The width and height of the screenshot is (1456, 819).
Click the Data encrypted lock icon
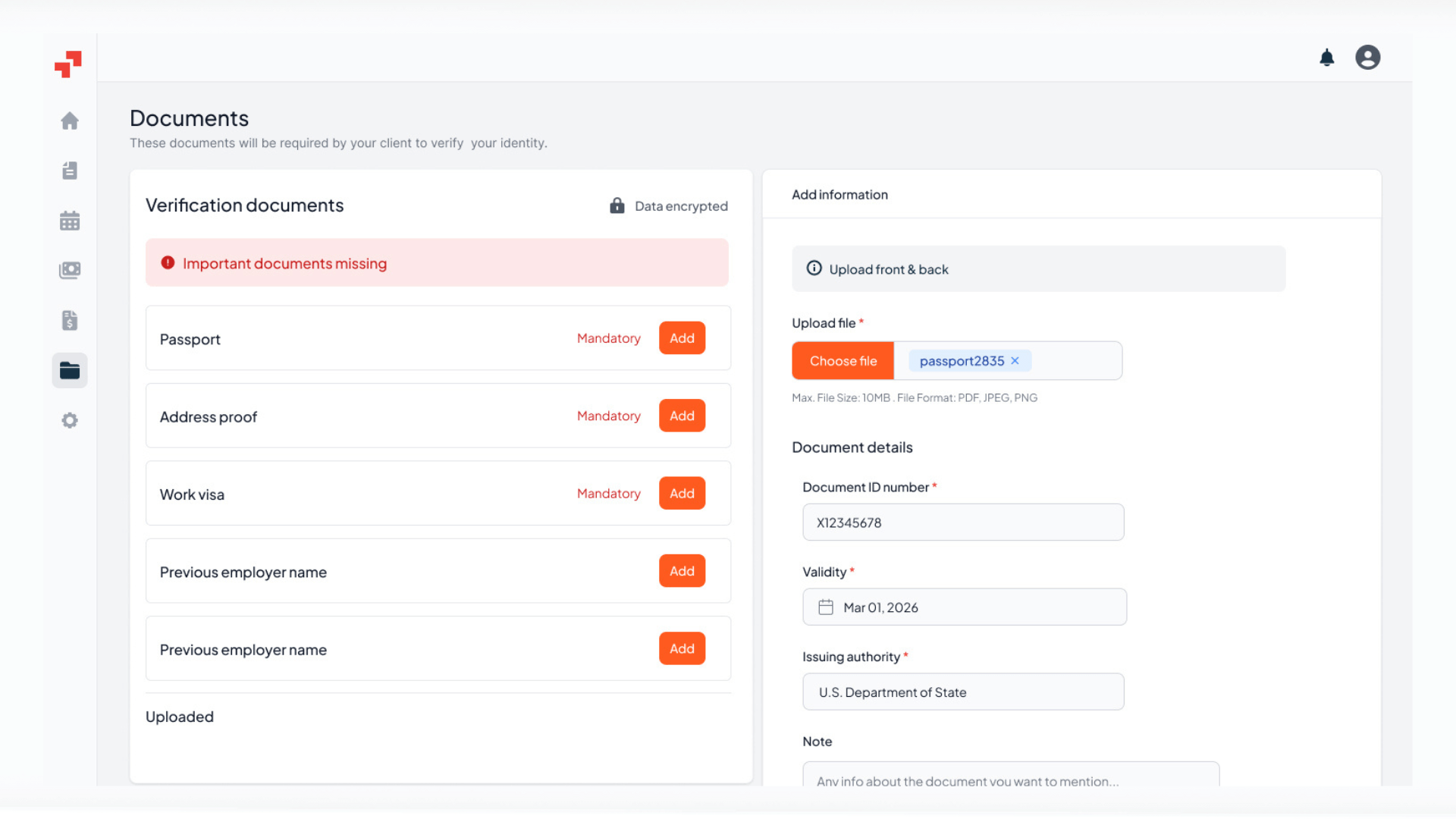(x=617, y=205)
